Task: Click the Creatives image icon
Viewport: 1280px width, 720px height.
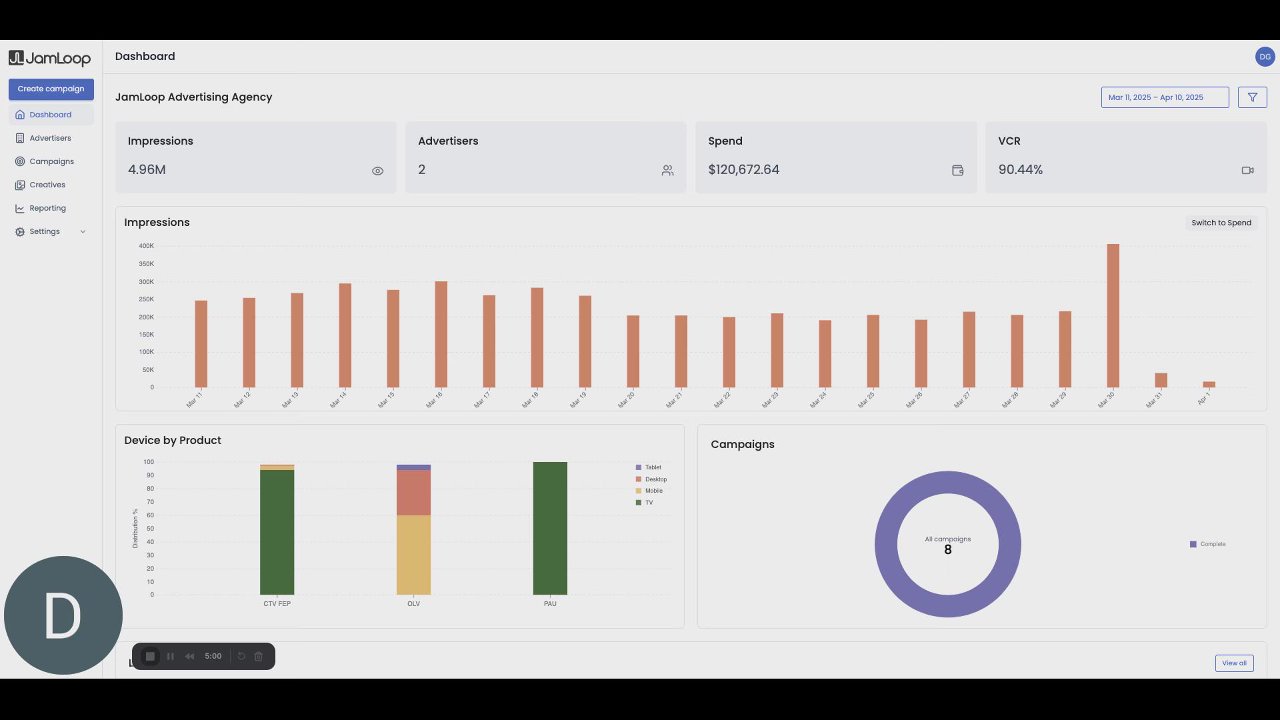Action: pyautogui.click(x=20, y=185)
